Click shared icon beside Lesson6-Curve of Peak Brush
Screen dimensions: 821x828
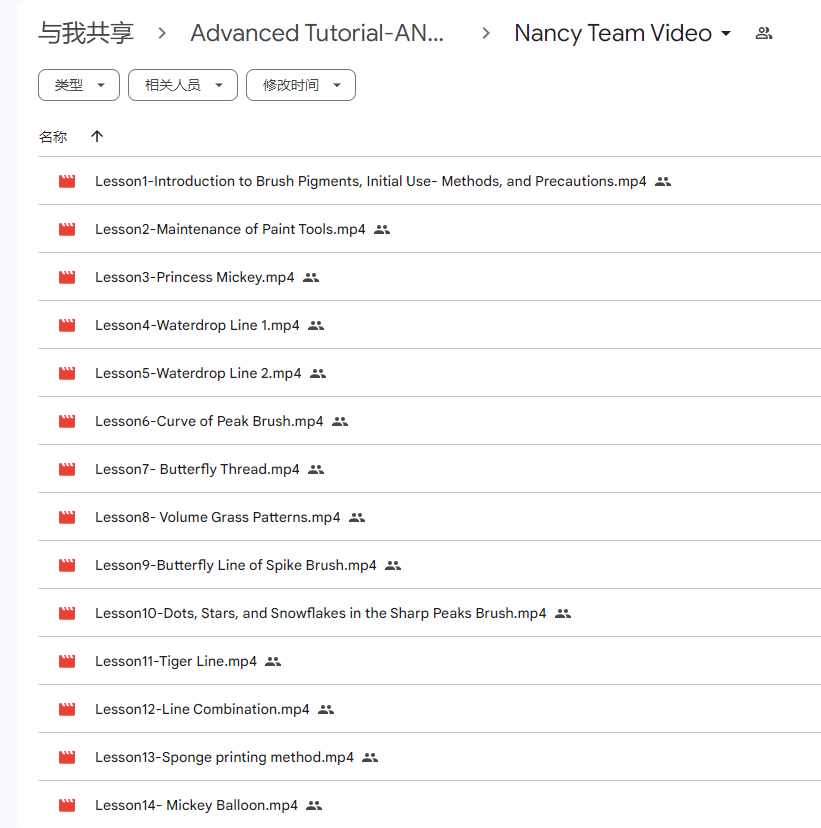tap(340, 422)
